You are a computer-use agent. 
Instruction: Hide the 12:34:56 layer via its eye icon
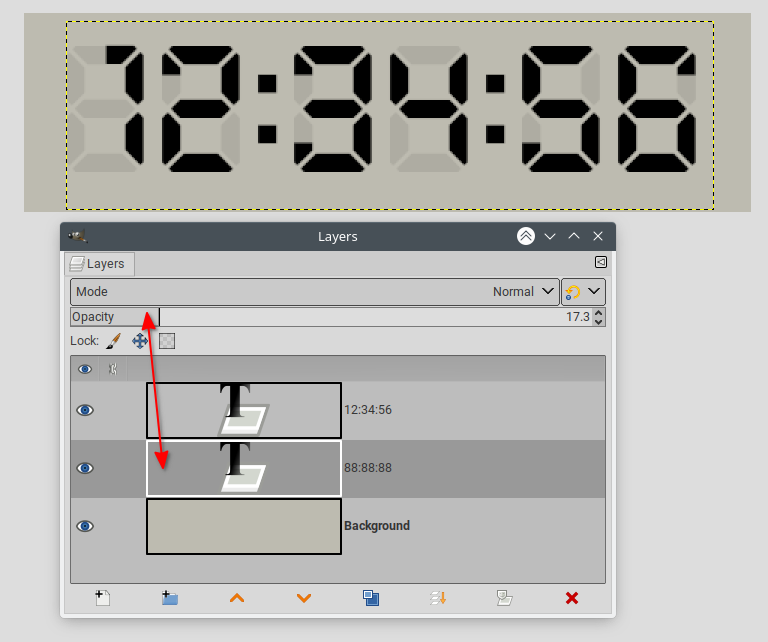tap(85, 410)
